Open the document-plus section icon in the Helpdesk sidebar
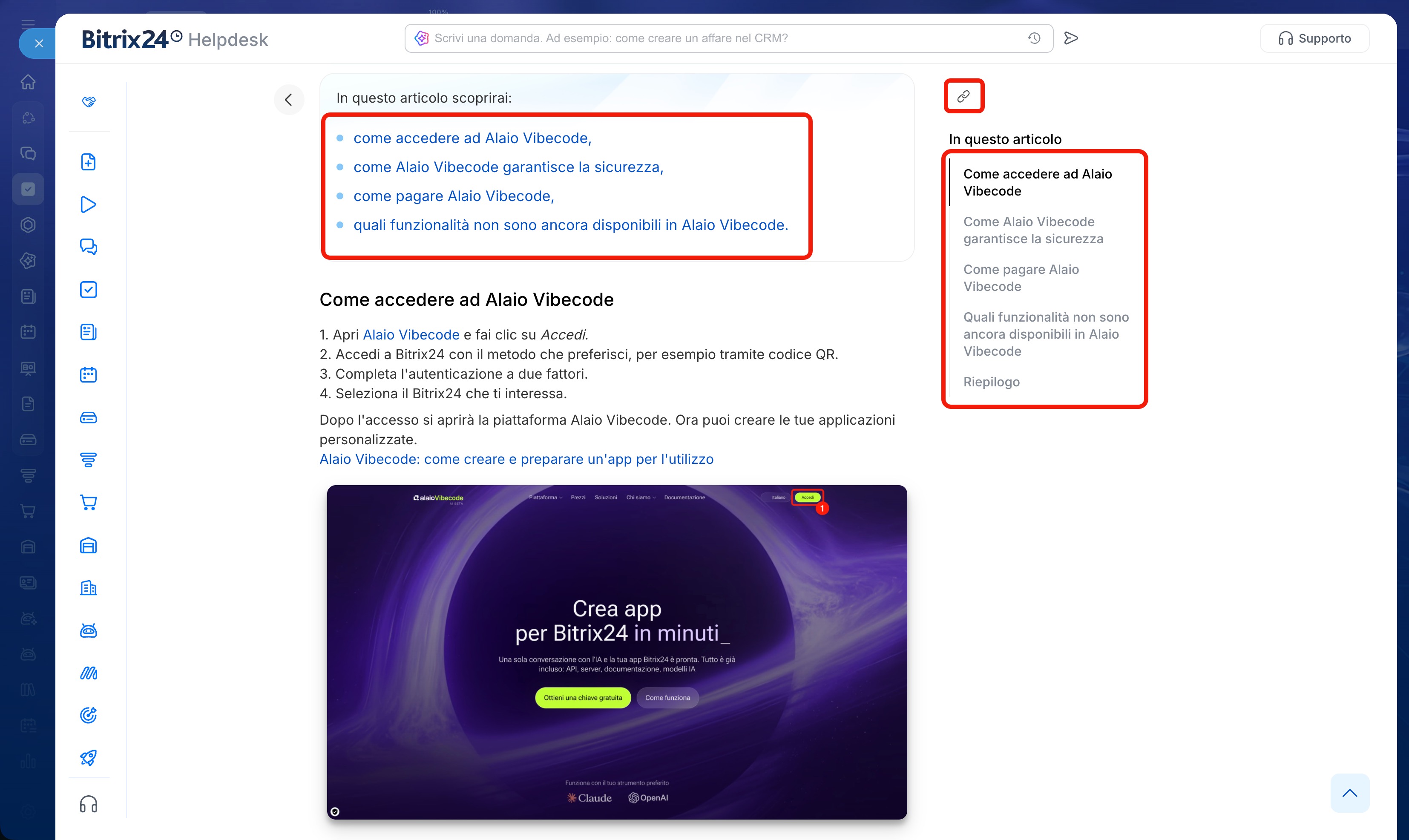Viewport: 1409px width, 840px height. tap(89, 162)
